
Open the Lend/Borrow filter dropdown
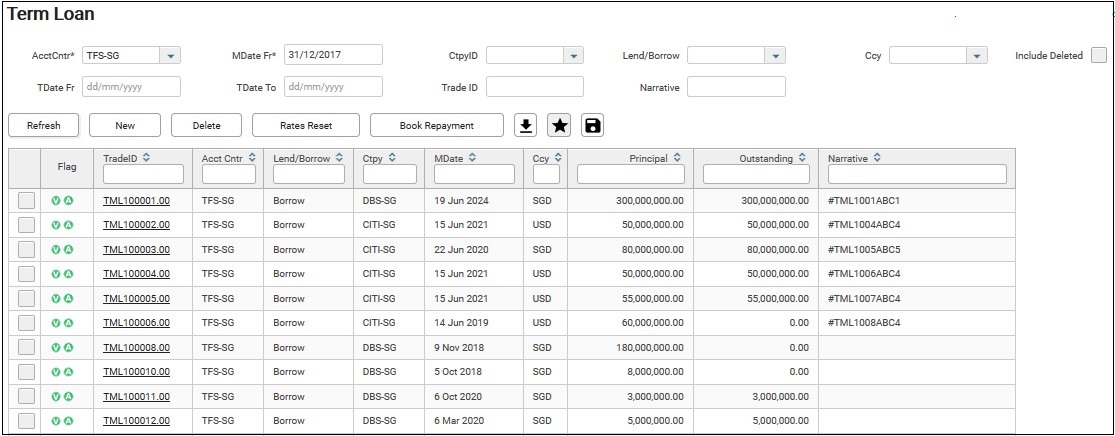(x=775, y=56)
